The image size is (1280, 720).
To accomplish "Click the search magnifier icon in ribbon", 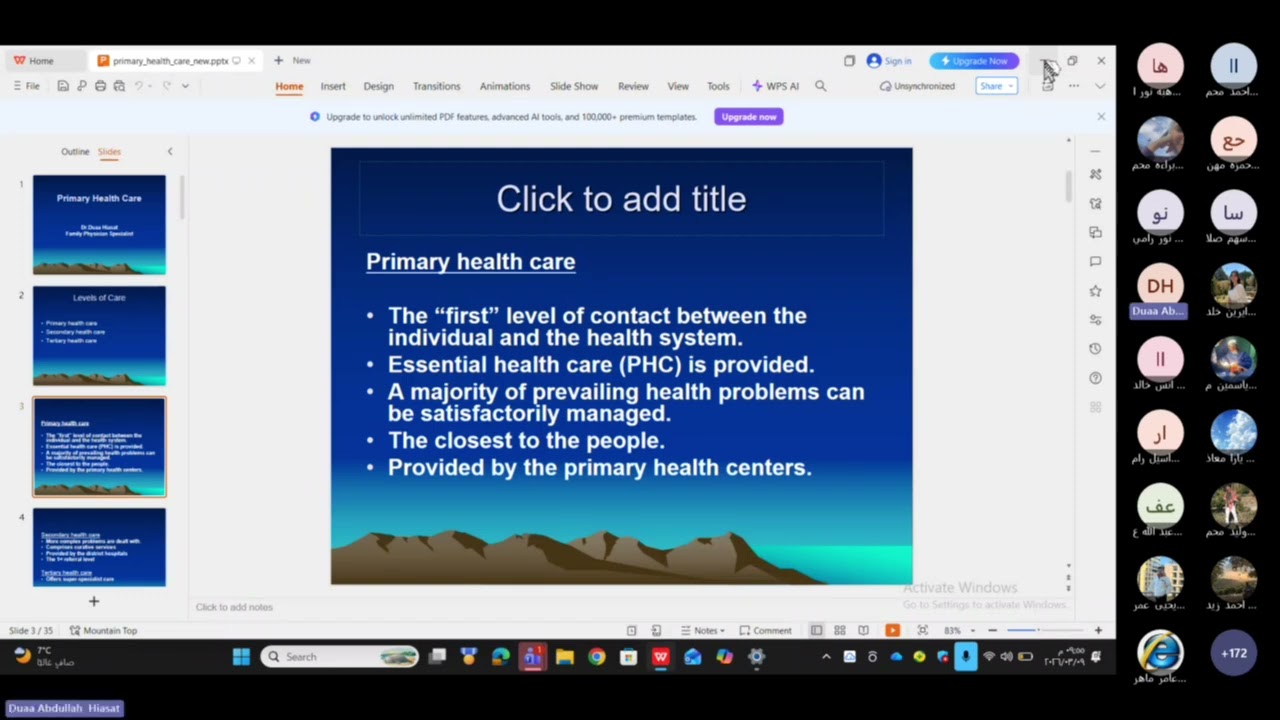I will (821, 86).
